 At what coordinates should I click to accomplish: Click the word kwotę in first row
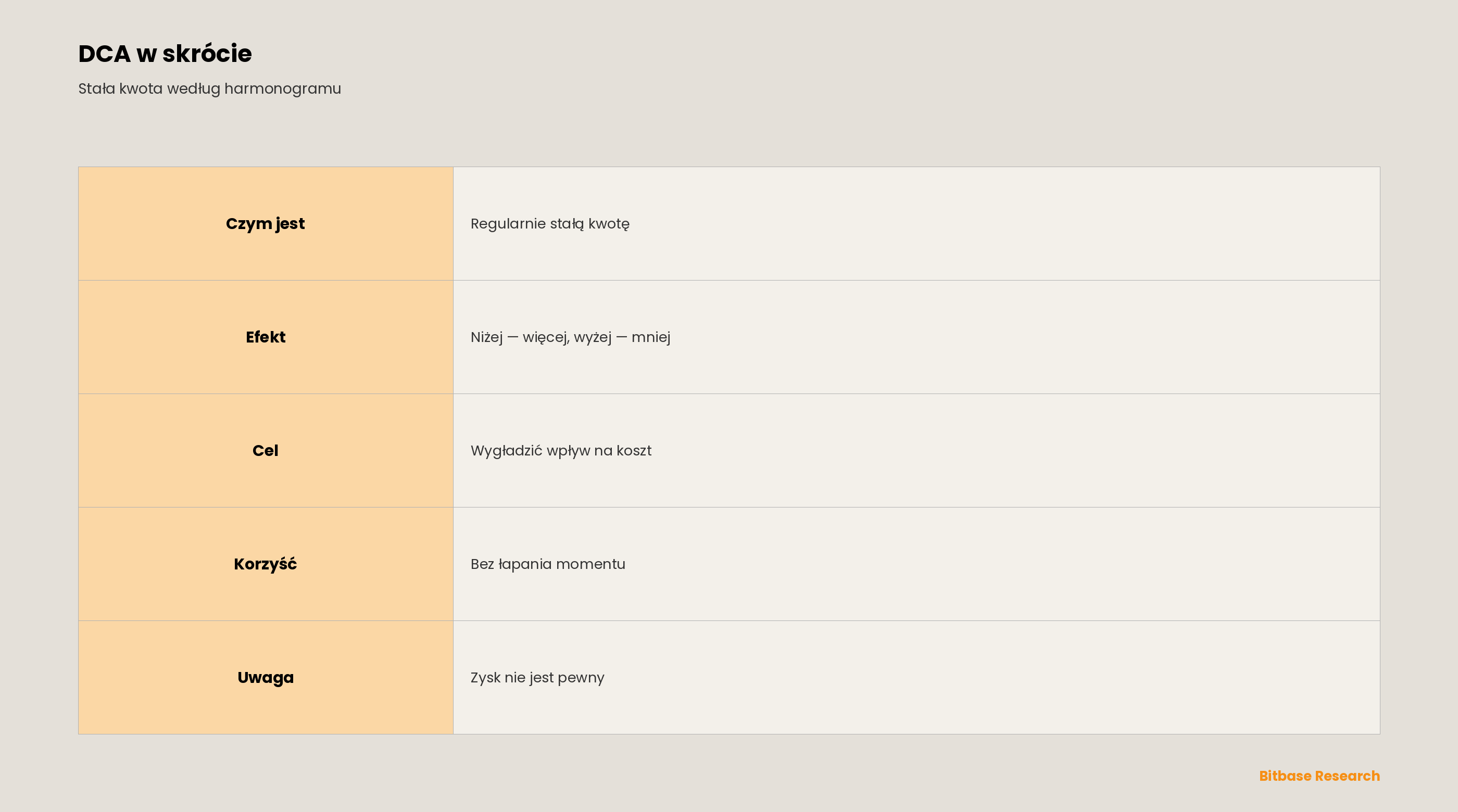click(x=608, y=224)
